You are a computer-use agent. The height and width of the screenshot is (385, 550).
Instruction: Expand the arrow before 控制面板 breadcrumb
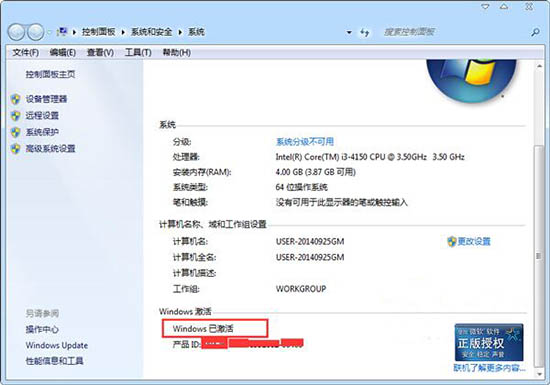(74, 32)
